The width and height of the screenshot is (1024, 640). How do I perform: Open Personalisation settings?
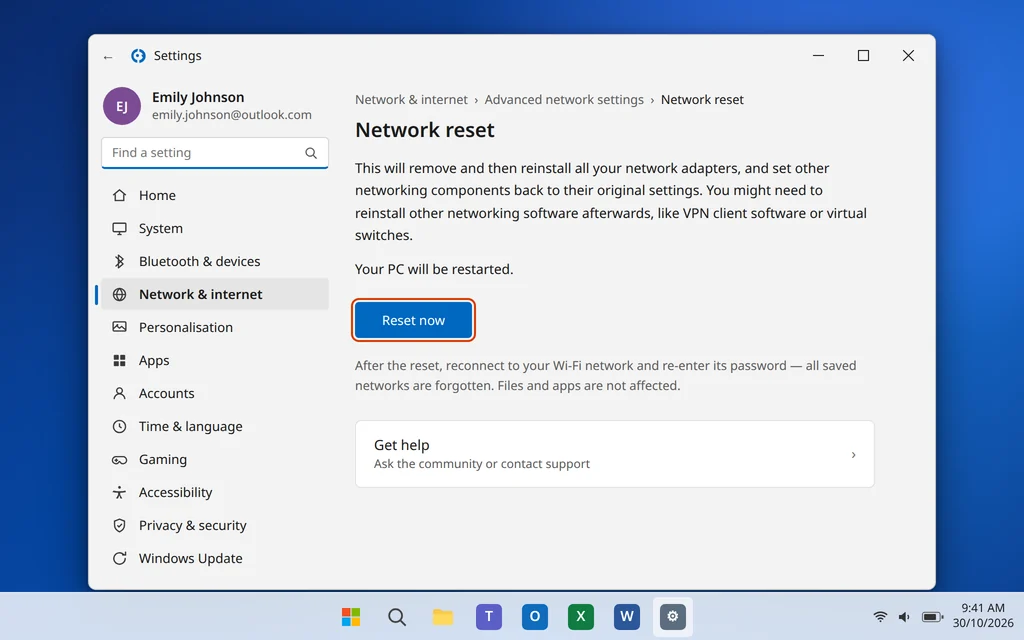pos(215,327)
